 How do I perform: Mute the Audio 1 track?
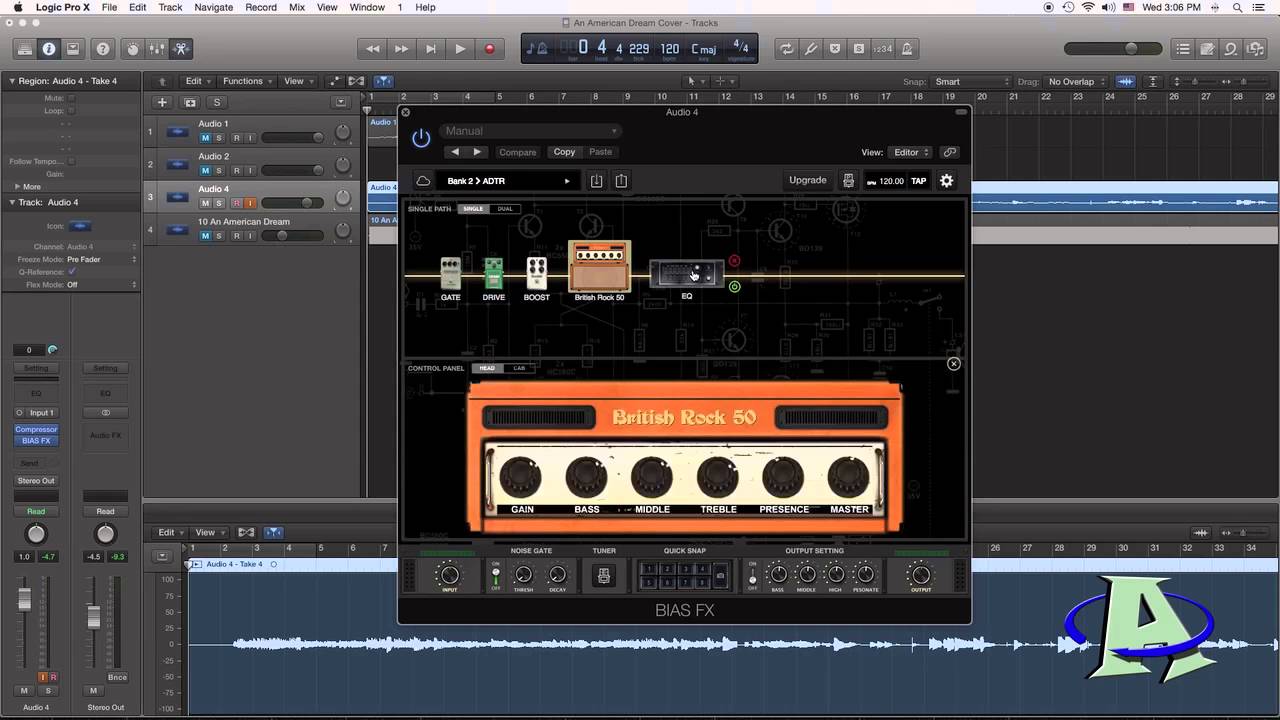click(205, 138)
